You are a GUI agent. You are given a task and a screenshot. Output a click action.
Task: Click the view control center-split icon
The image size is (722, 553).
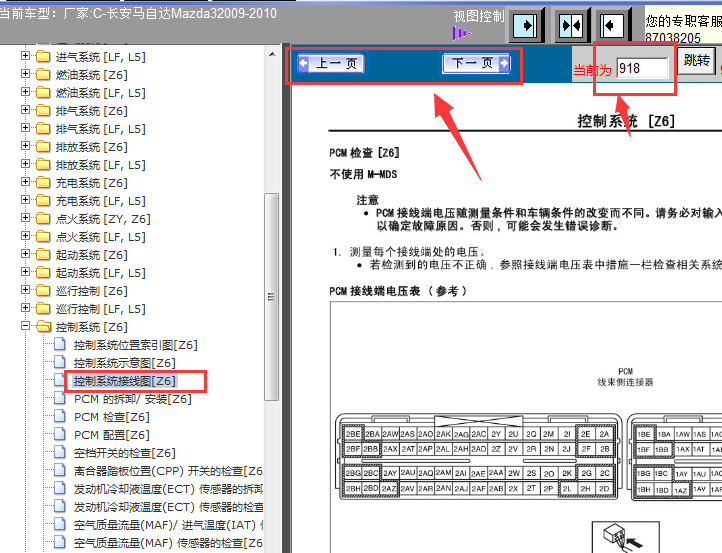571,25
